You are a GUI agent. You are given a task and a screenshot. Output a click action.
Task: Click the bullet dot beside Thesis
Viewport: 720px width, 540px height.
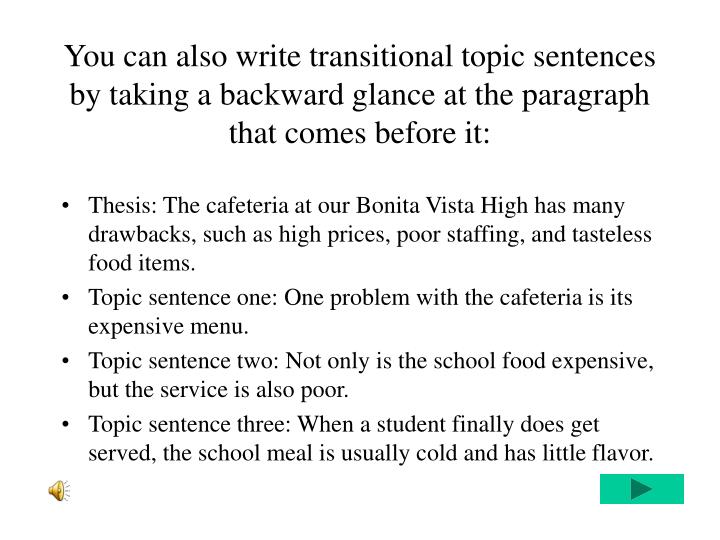pos(66,207)
